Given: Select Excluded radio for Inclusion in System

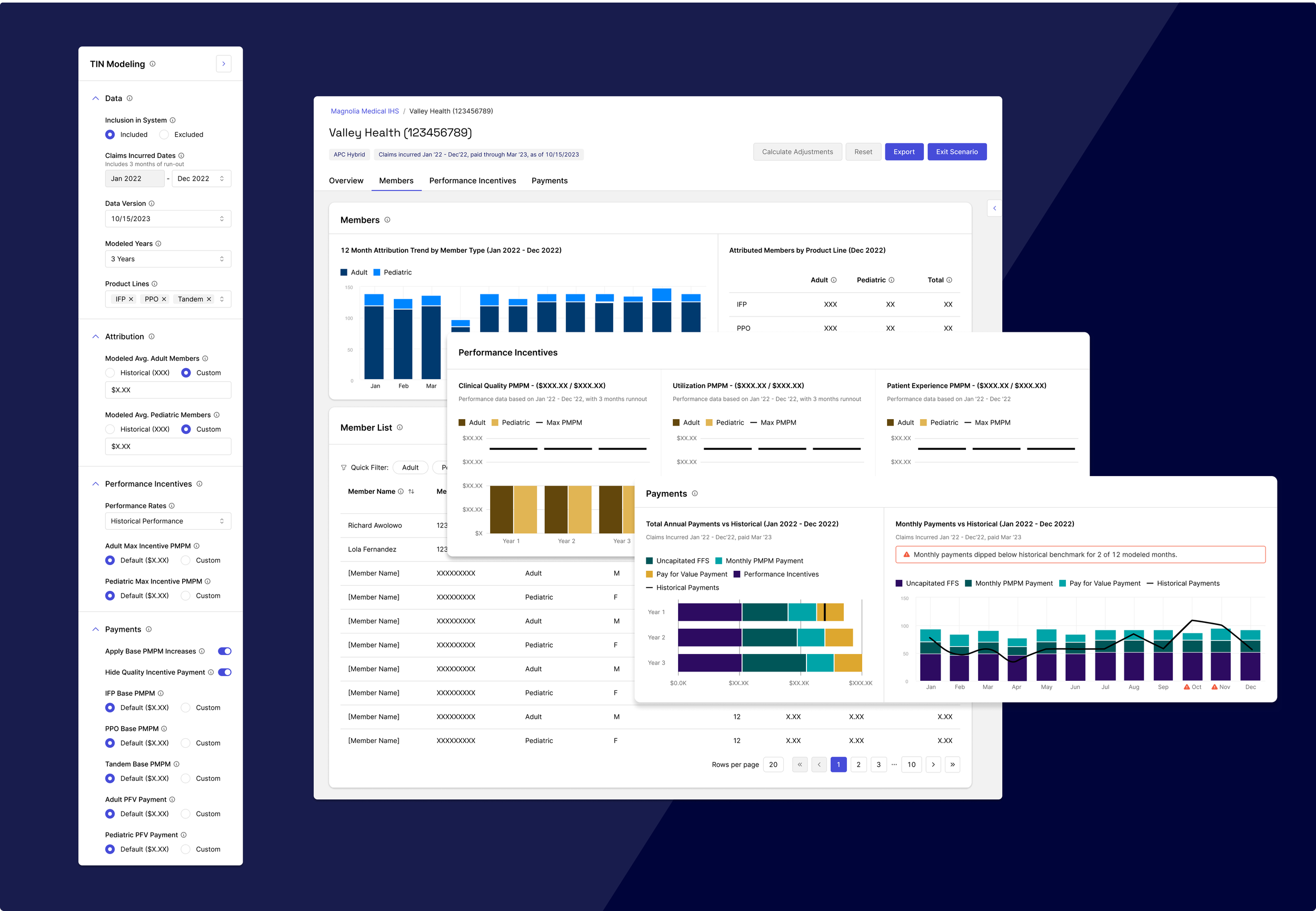Looking at the screenshot, I should pyautogui.click(x=164, y=135).
